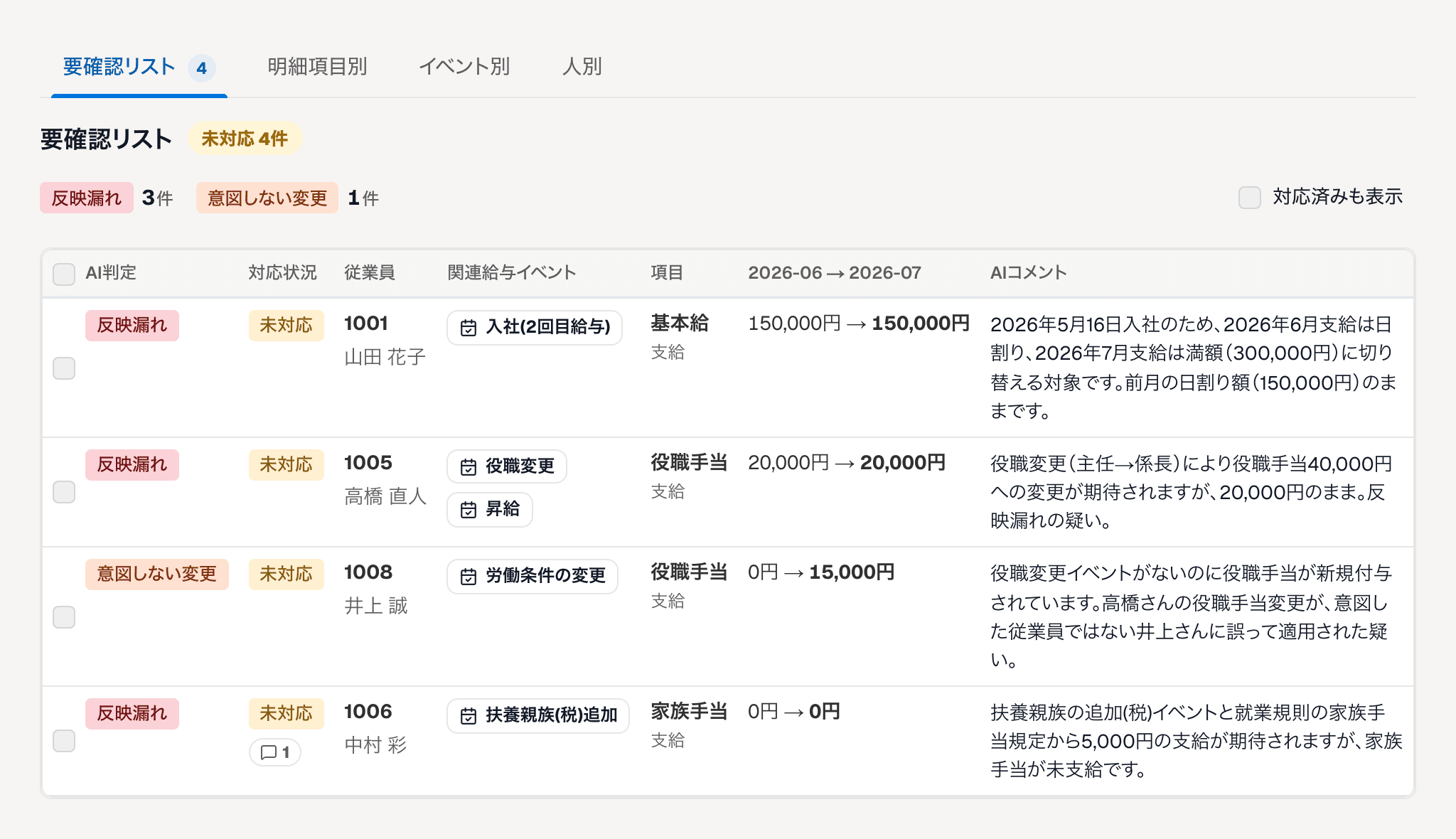Filter by the 意図しない変更 summary tag
Screen dimensions: 1456x839
(267, 198)
